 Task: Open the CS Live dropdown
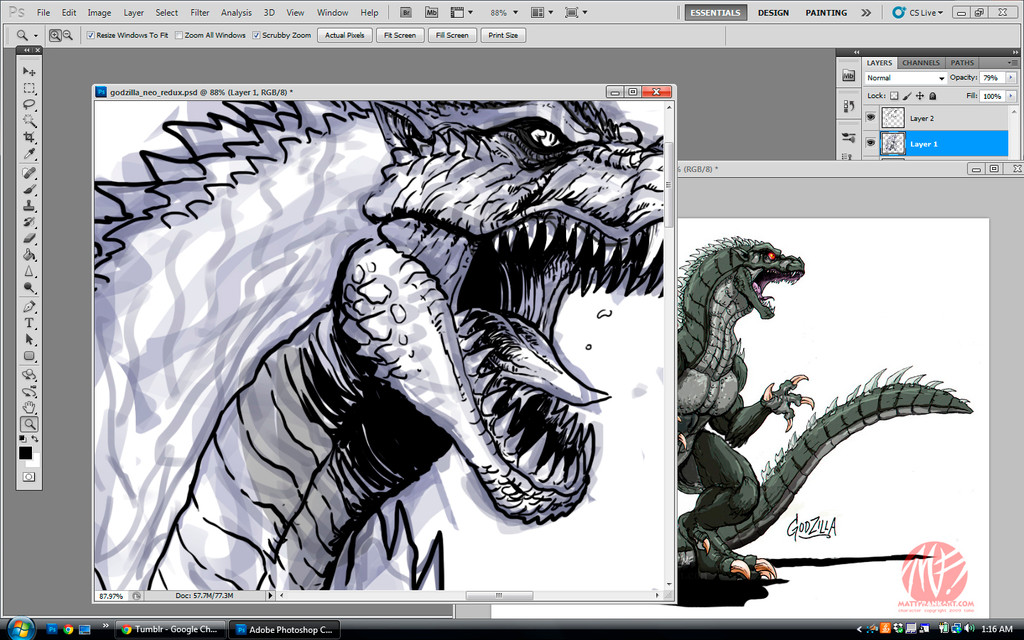pyautogui.click(x=918, y=12)
